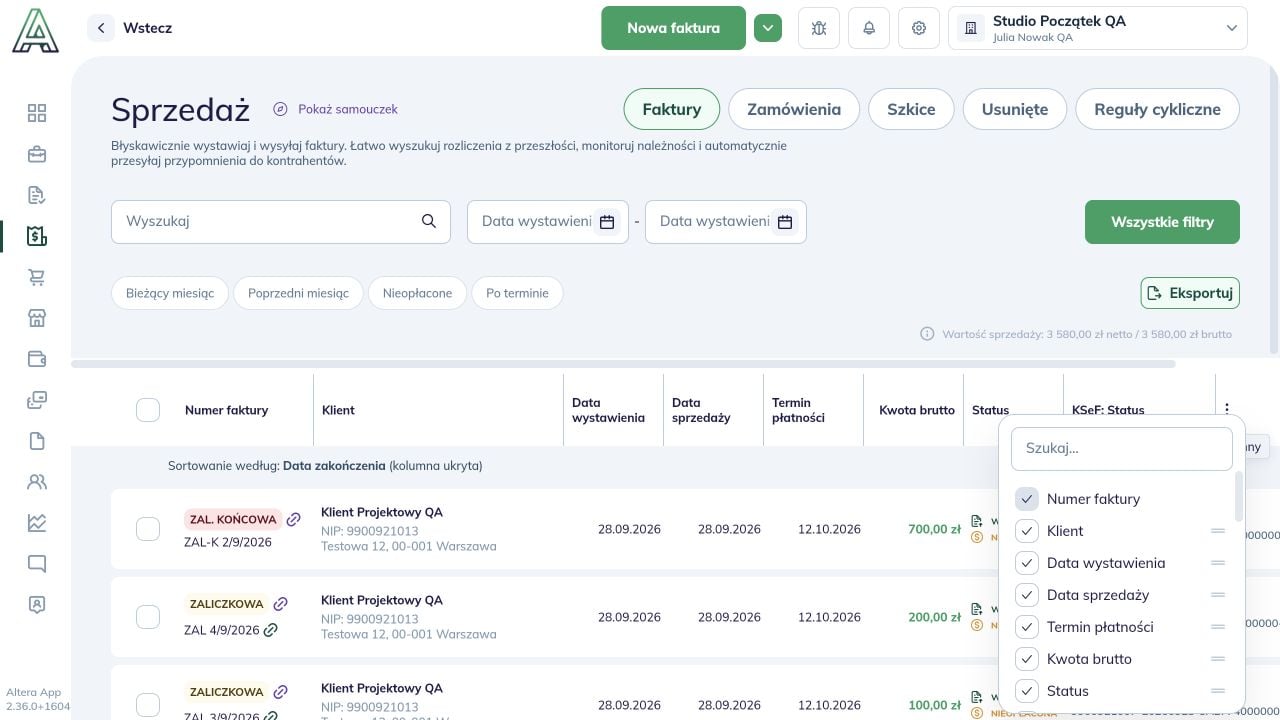
Task: Click link icon next to ZAL. KOŃCOWA badge
Action: tap(293, 519)
